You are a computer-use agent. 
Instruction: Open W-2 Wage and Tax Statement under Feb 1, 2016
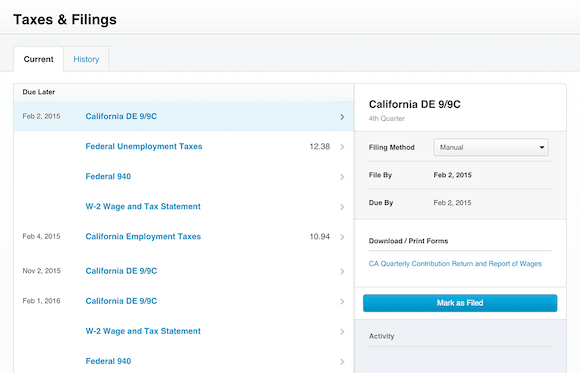(x=143, y=331)
